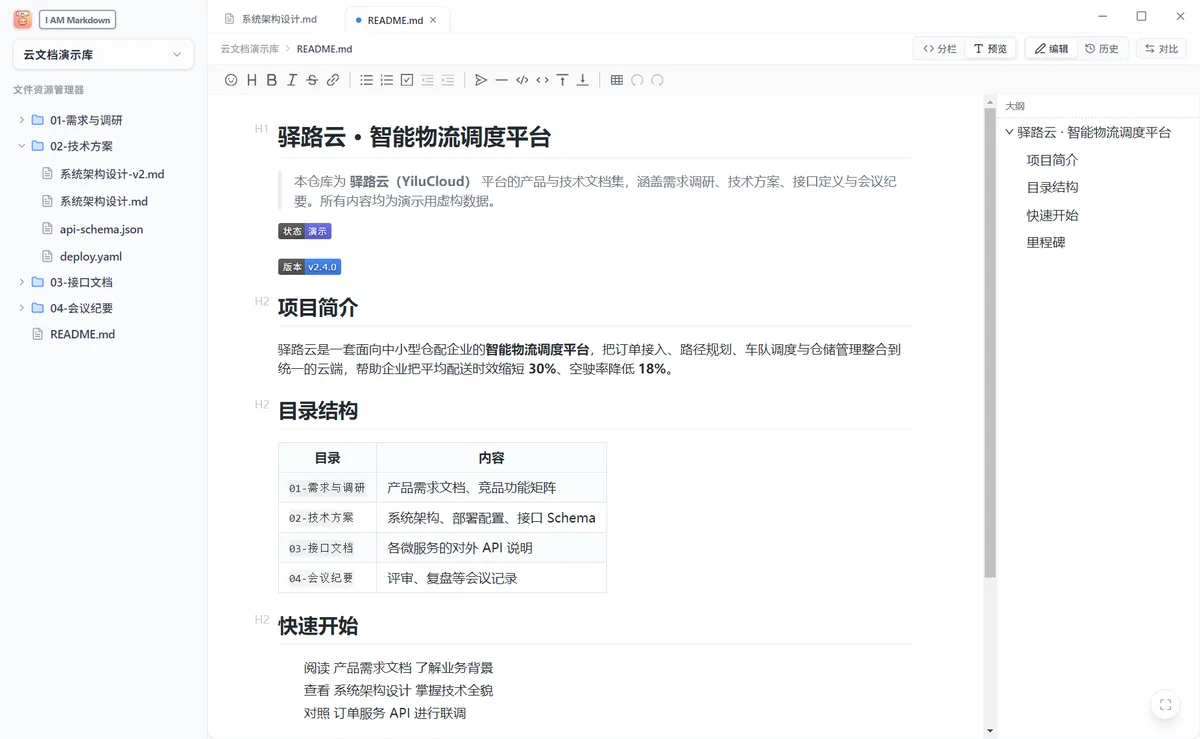
Task: Jump to 快速开始 in outline
Action: click(1052, 215)
